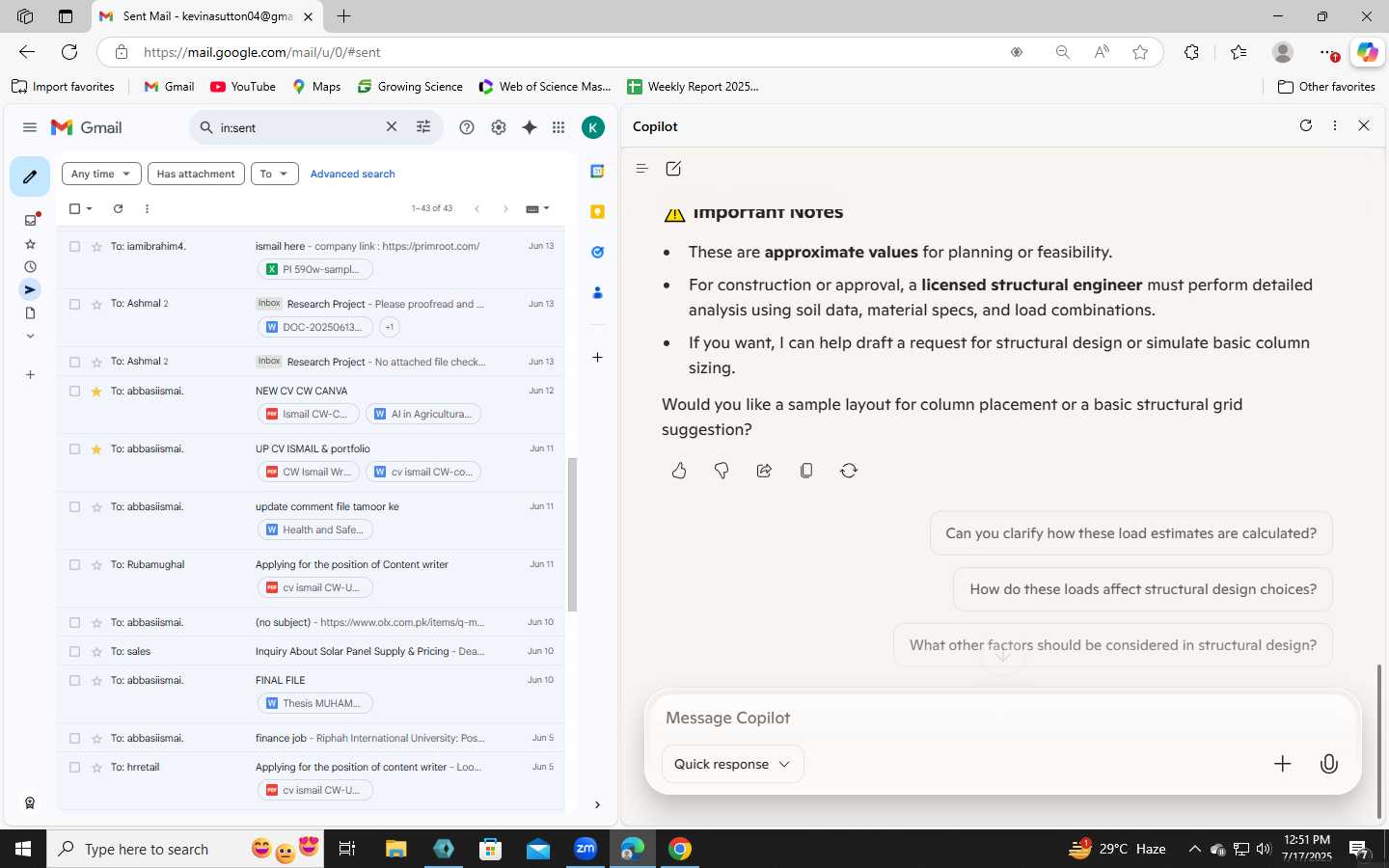
Task: Add attachment plus in Copilot message box
Action: pos(1282,764)
